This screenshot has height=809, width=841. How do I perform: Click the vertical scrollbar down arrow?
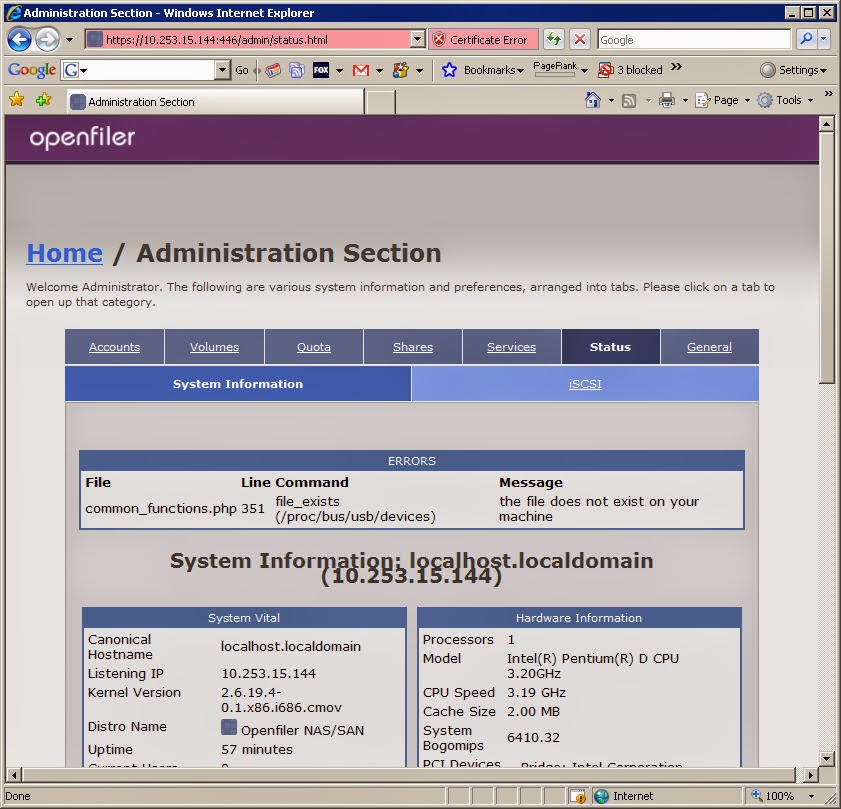point(827,759)
